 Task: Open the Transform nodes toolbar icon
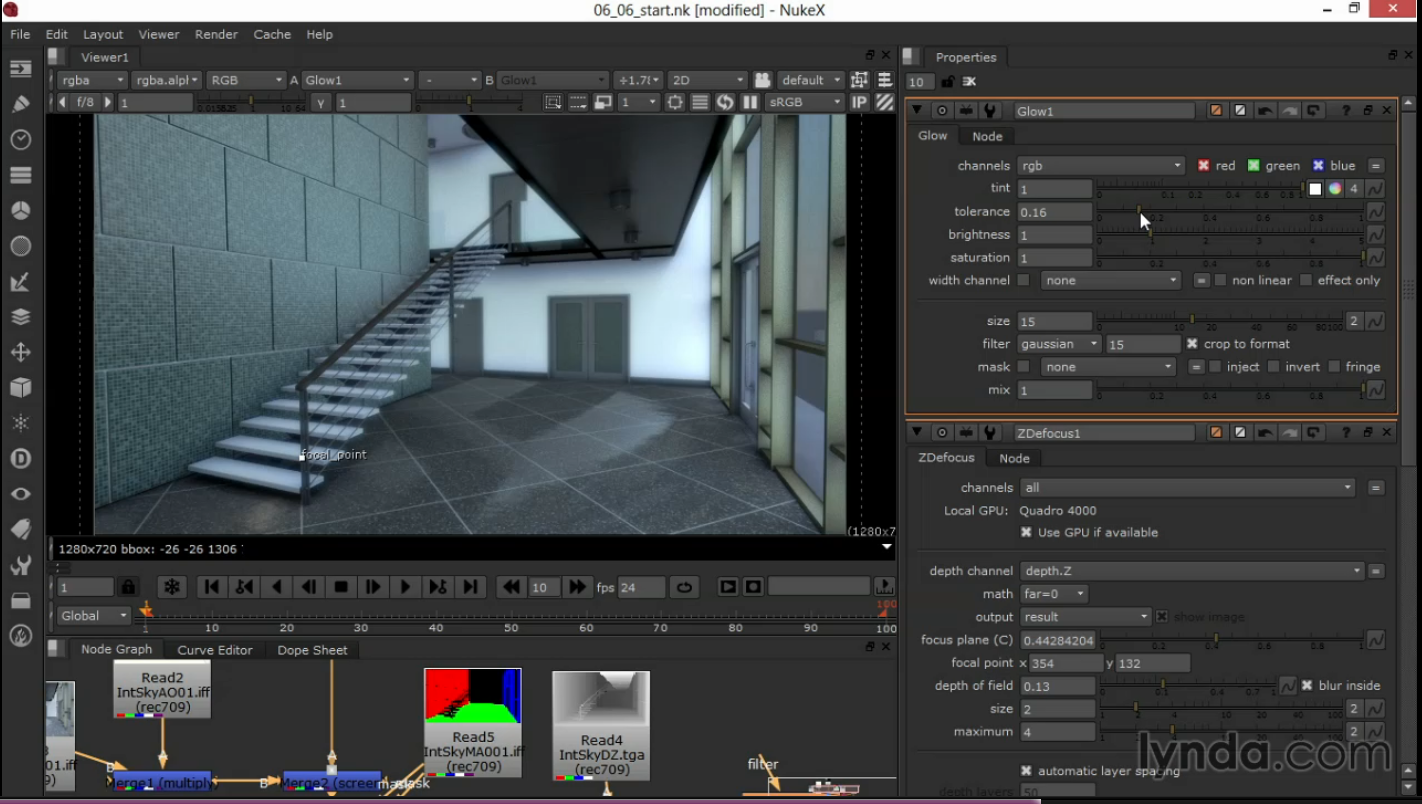20,352
